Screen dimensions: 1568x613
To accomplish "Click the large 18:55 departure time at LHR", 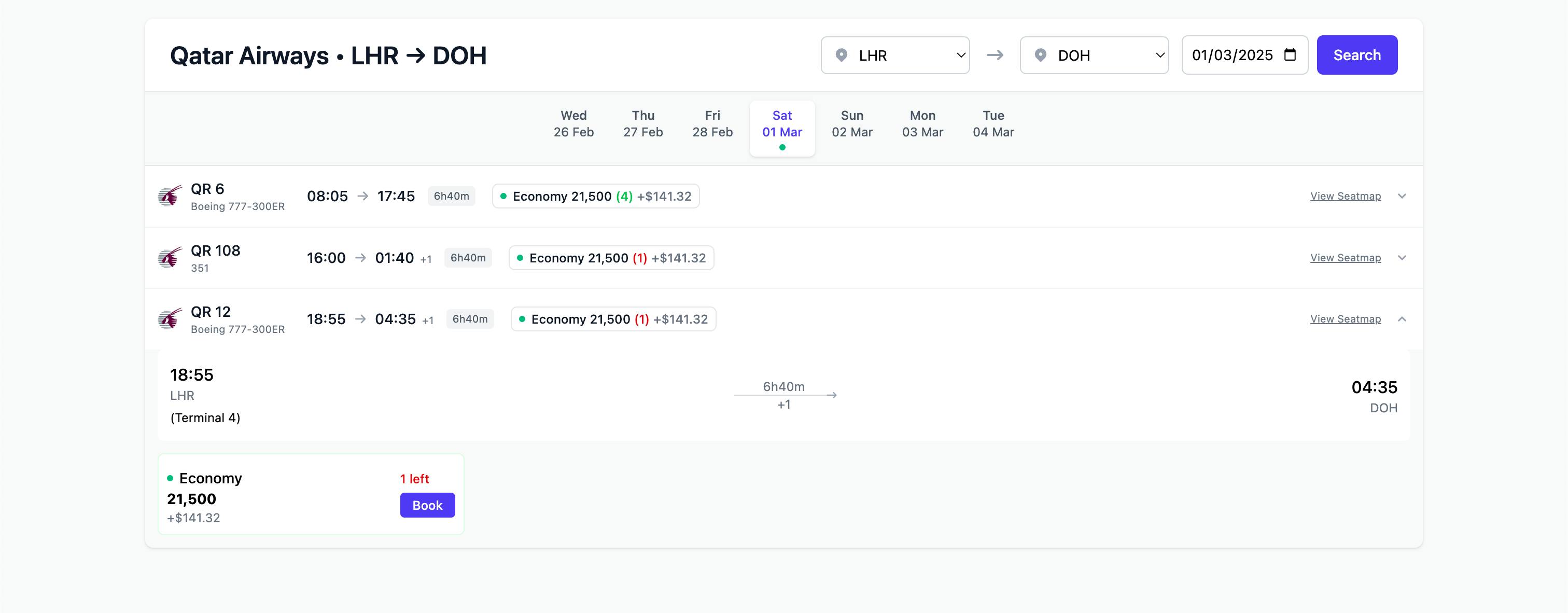I will [x=192, y=375].
